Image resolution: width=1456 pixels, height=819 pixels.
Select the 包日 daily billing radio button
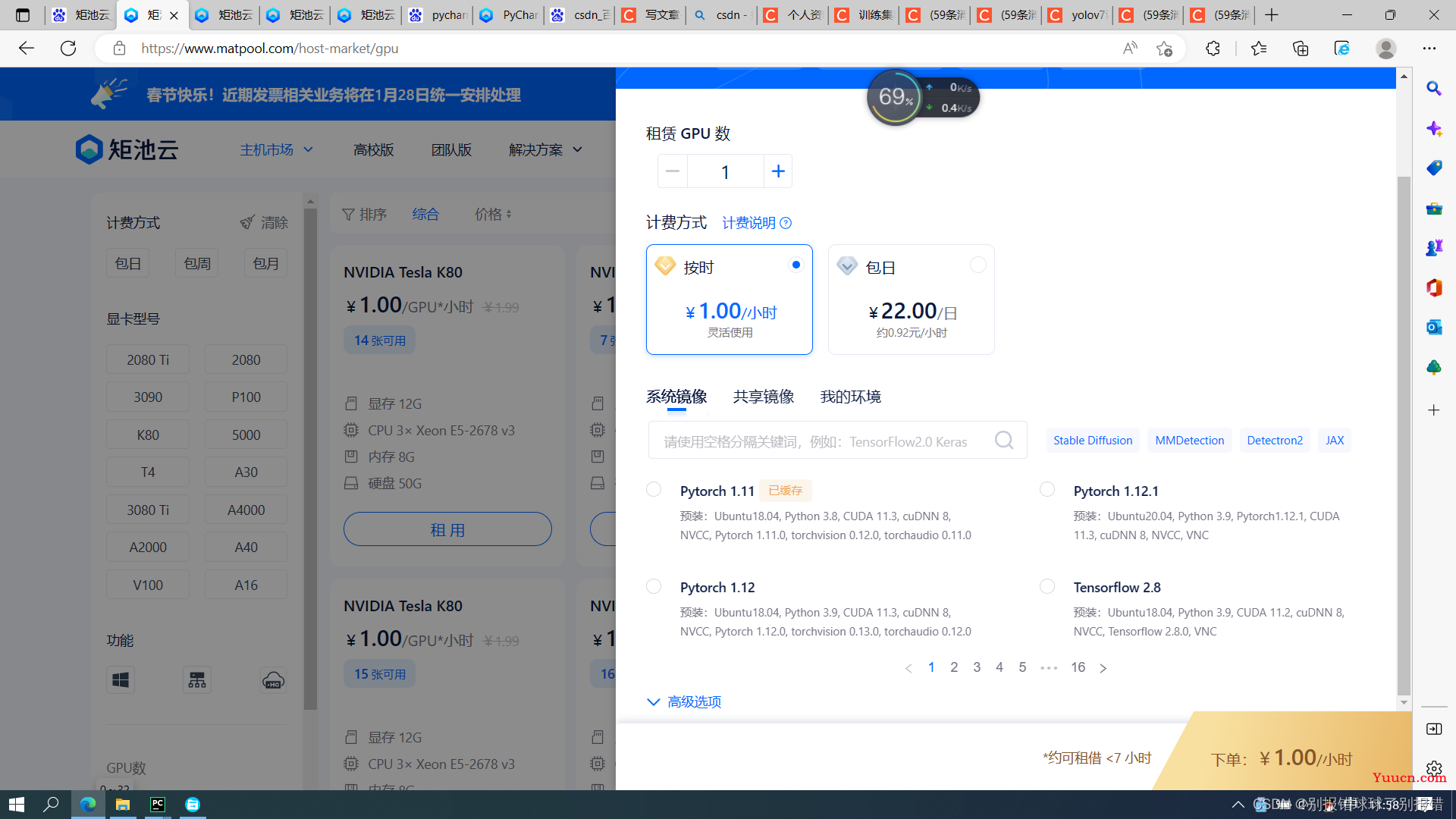coord(978,265)
